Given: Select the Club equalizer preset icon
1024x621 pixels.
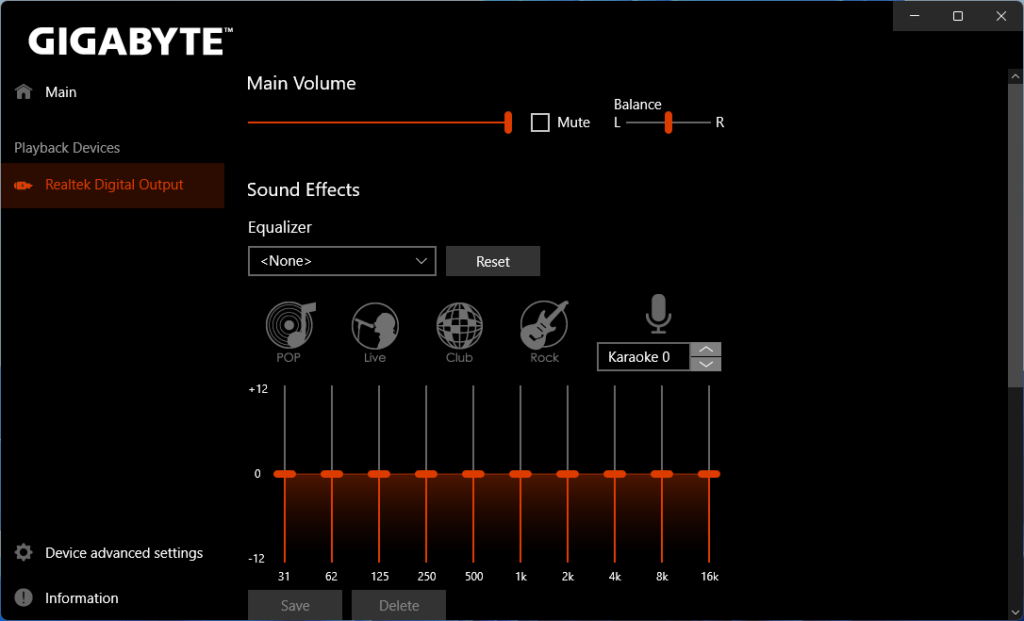Looking at the screenshot, I should (x=459, y=322).
